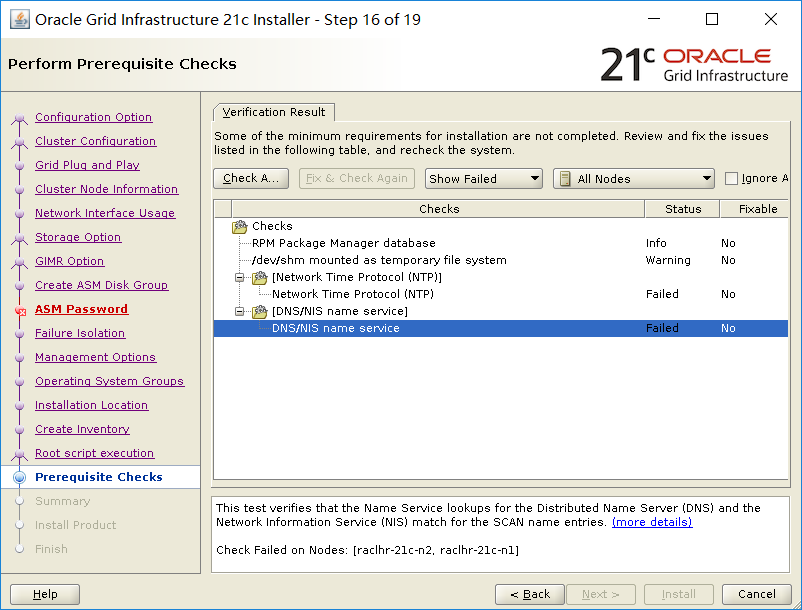The image size is (802, 610).
Task: Select the Checks root tree node
Action: (272, 226)
